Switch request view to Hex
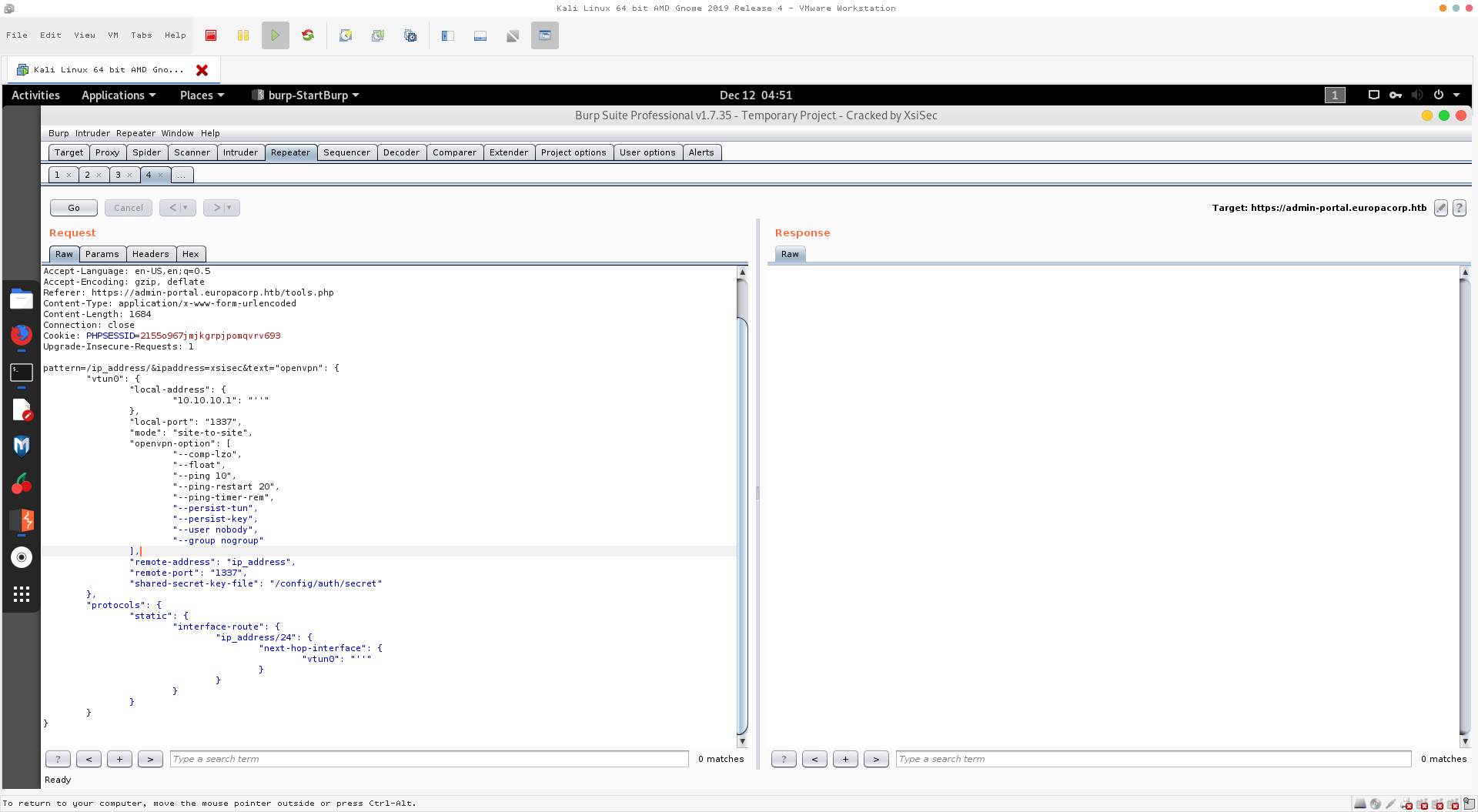This screenshot has width=1478, height=812. pyautogui.click(x=190, y=254)
